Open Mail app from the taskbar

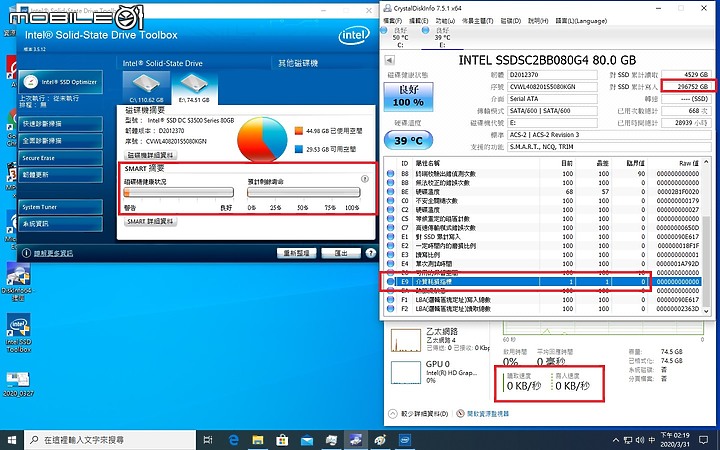pyautogui.click(x=307, y=440)
